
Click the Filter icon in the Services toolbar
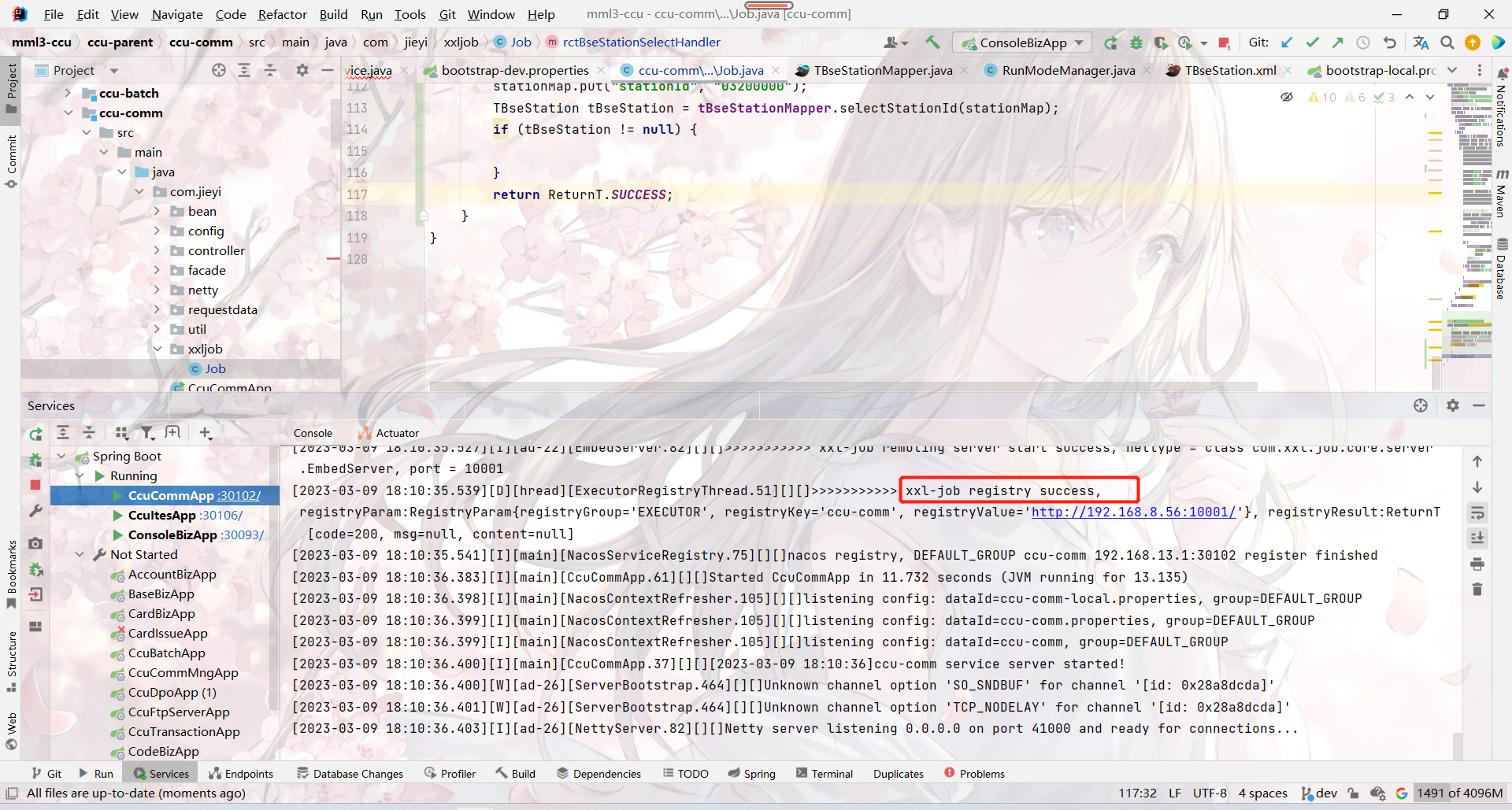[x=147, y=432]
